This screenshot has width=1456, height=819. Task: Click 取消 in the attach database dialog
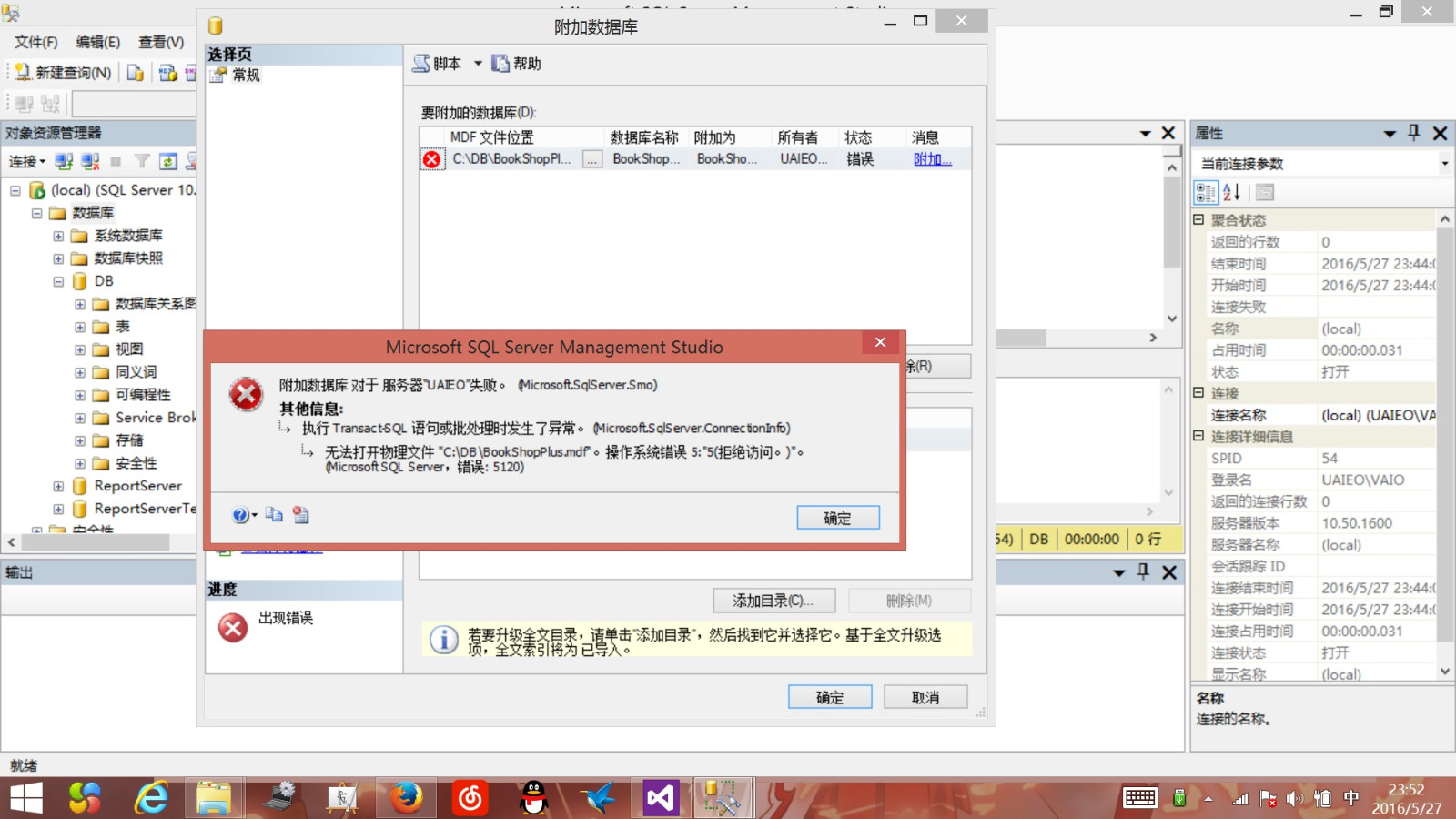[x=925, y=697]
